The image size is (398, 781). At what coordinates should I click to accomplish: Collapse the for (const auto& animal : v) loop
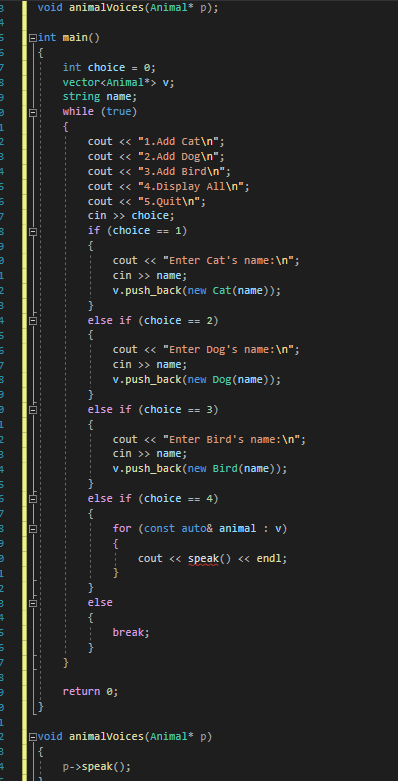(33, 529)
